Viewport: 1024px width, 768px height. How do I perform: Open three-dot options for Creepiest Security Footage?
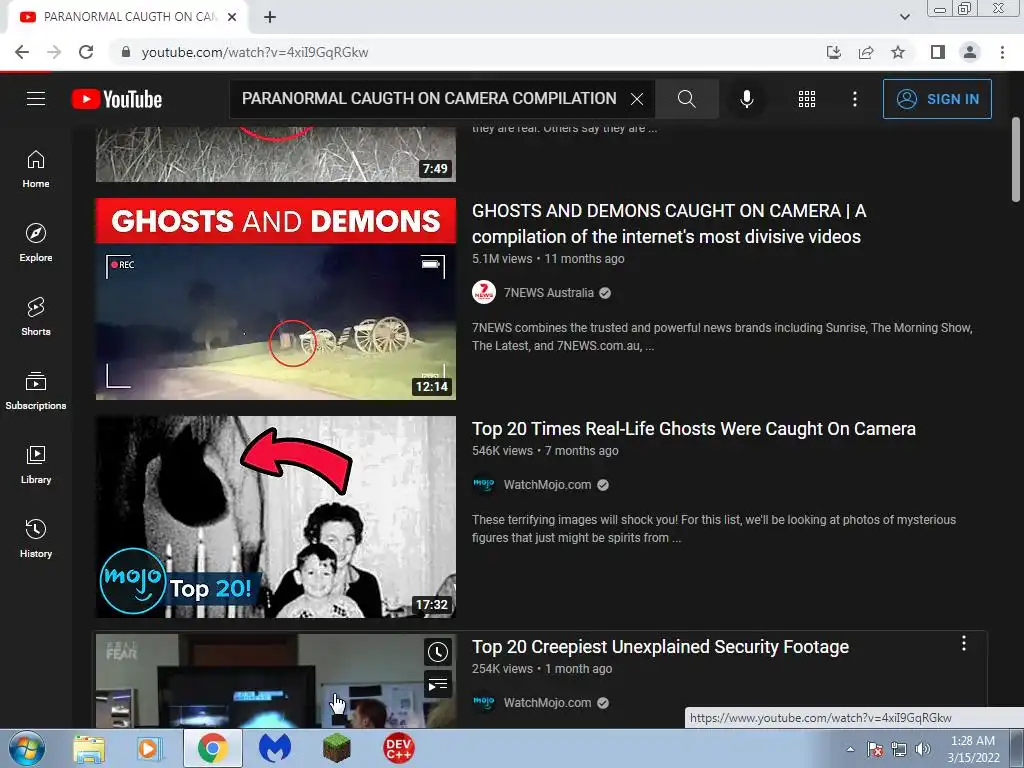click(963, 644)
